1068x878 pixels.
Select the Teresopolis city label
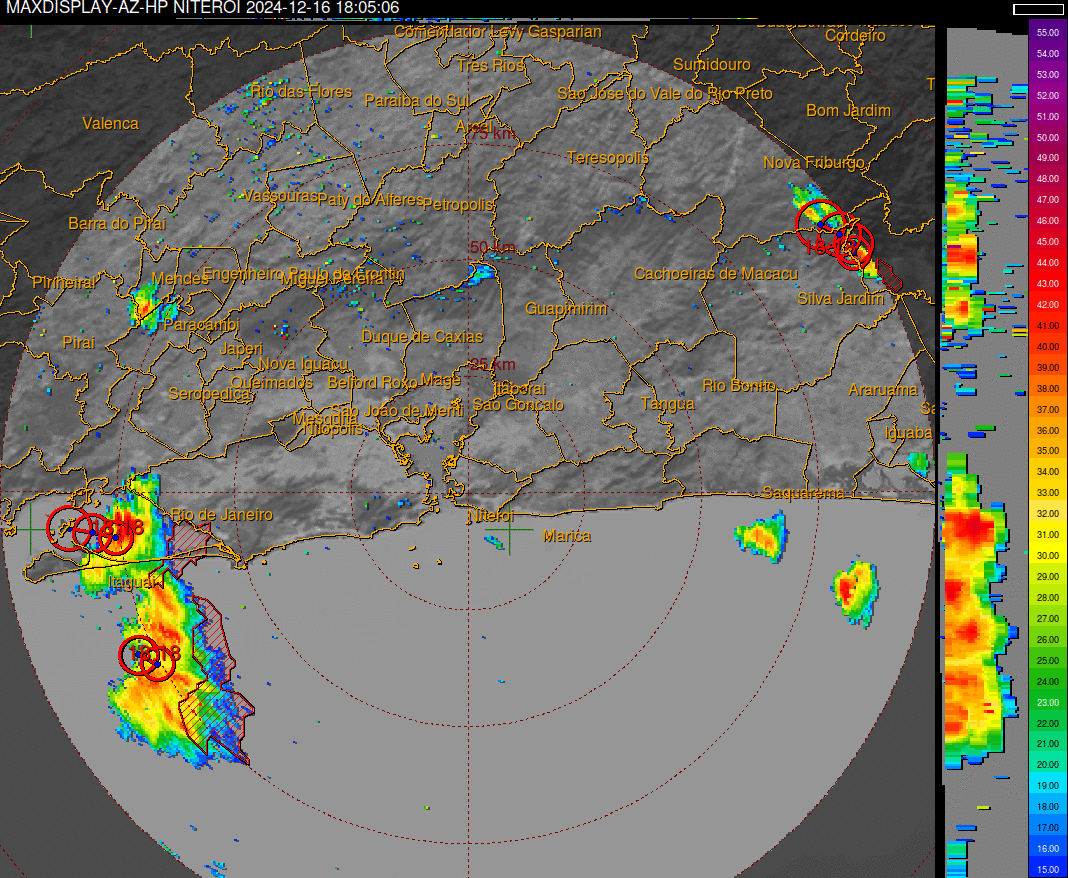[607, 158]
